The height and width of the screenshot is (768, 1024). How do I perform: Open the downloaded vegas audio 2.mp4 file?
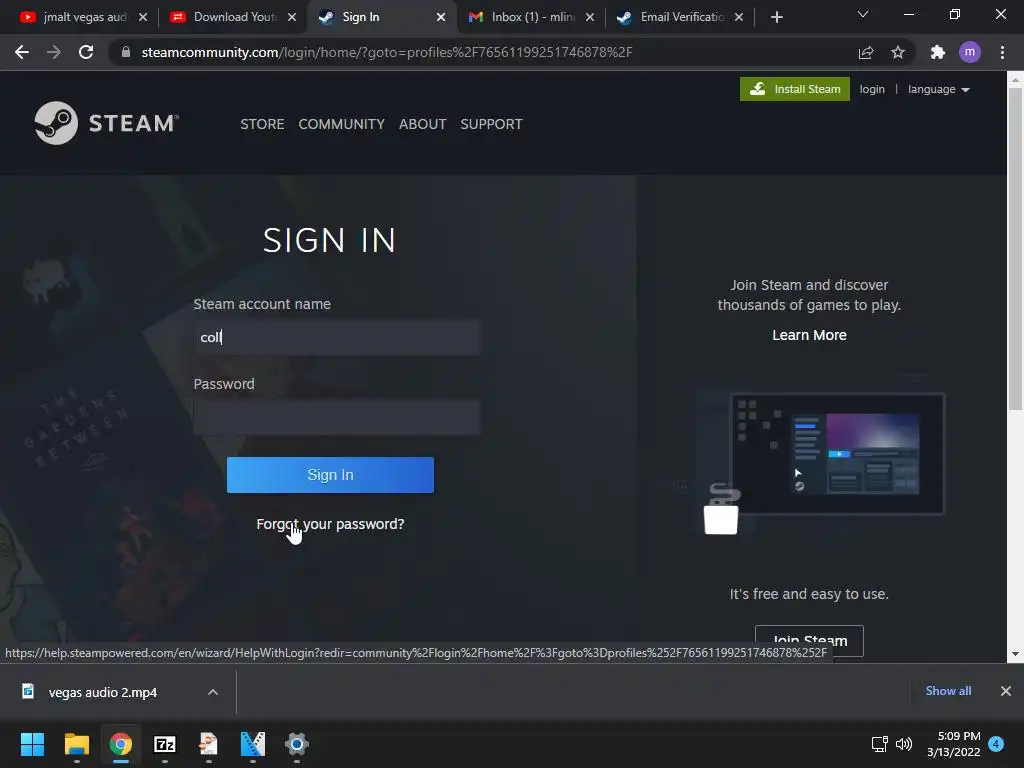point(103,692)
